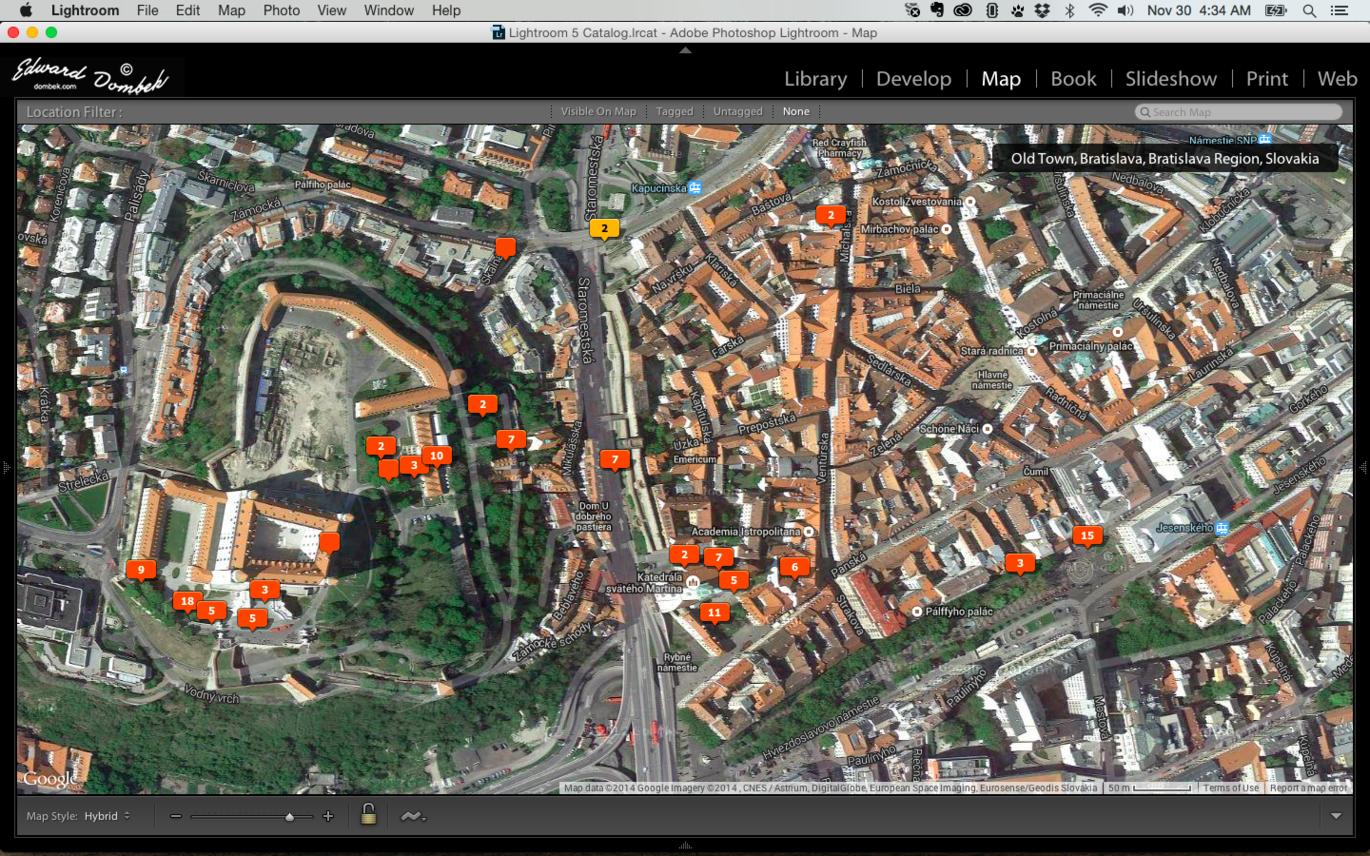Open the GPS tracklog menu icon

pyautogui.click(x=411, y=817)
